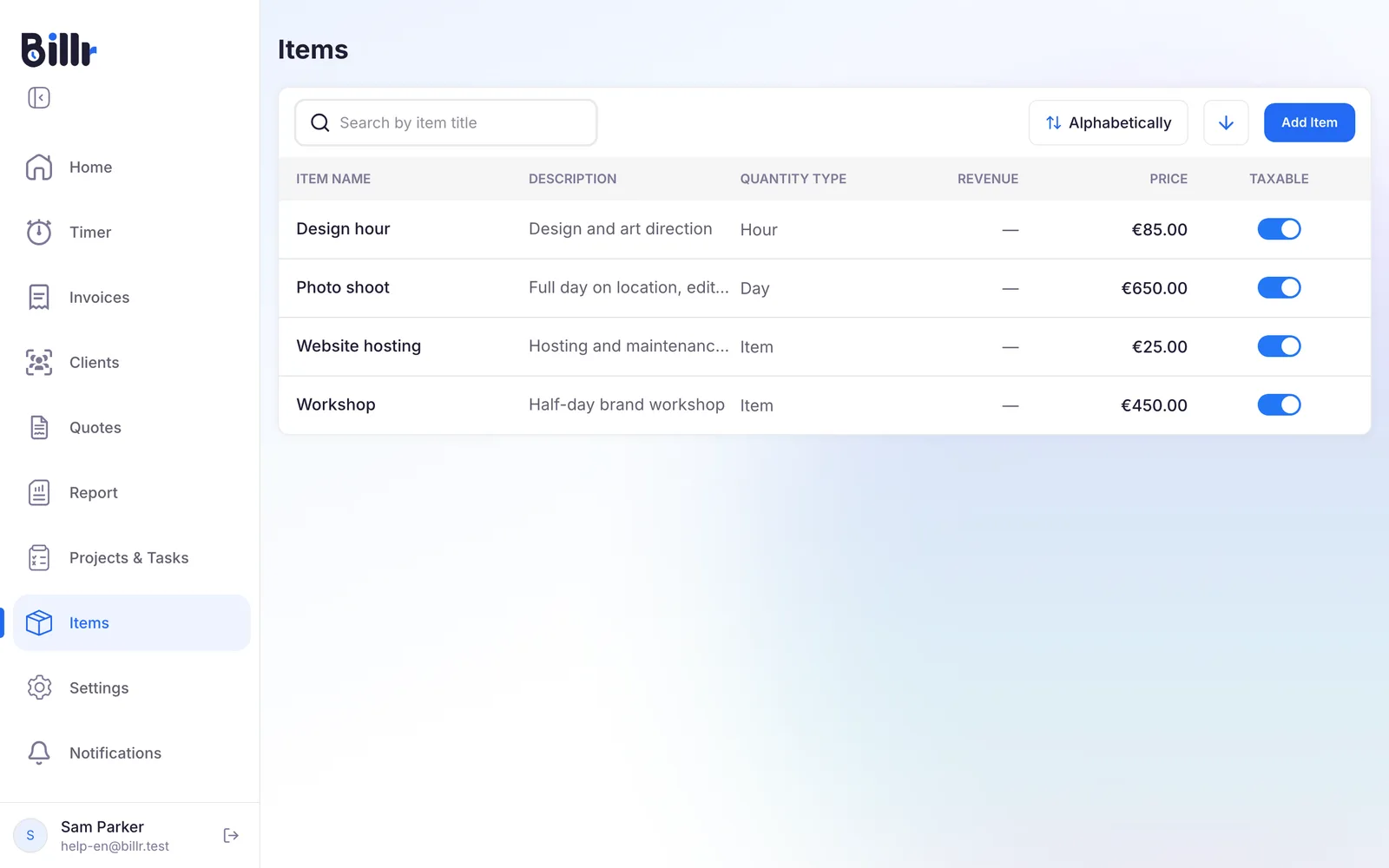The width and height of the screenshot is (1389, 868).
Task: Open Home in the sidebar
Action: (132, 167)
